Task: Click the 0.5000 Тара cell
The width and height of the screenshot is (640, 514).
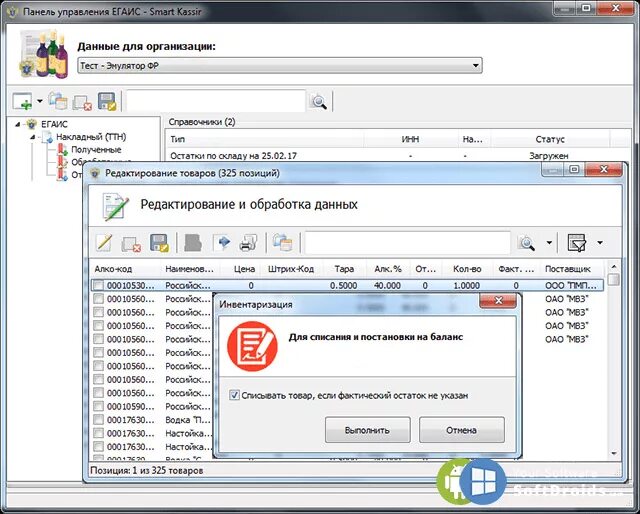Action: point(343,285)
